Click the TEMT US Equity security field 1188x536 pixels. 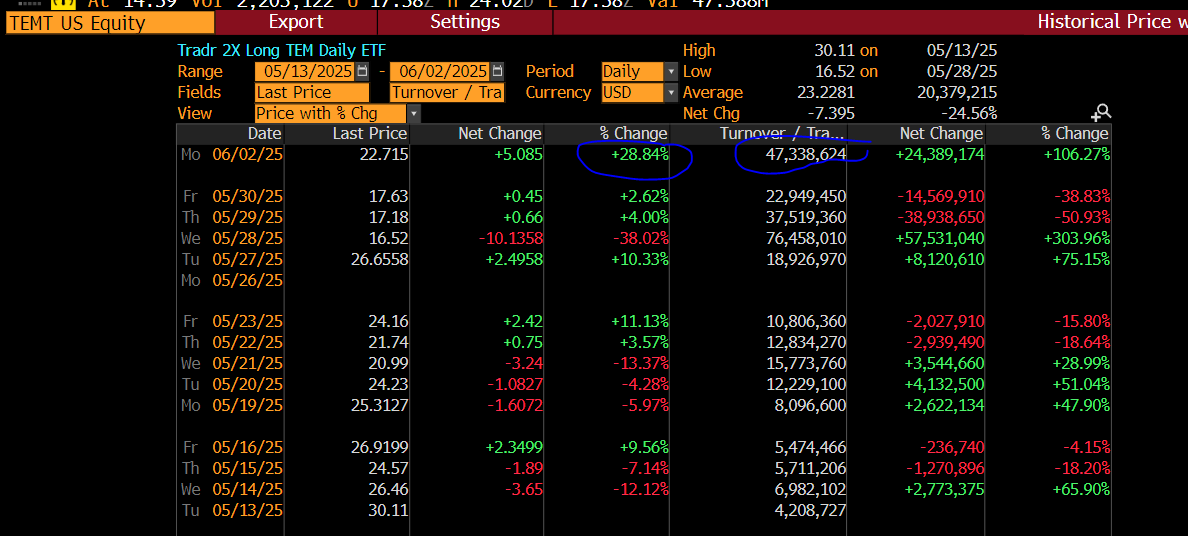[x=109, y=23]
